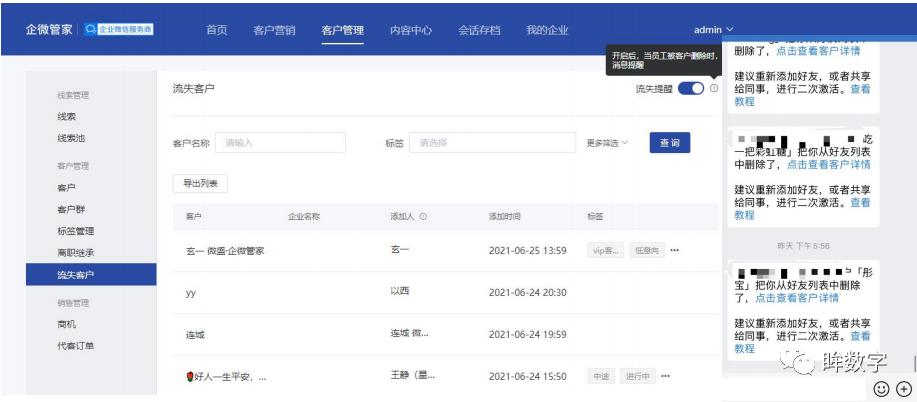Click the 添加时间 column header
This screenshot has width=917, height=402.
[x=505, y=217]
